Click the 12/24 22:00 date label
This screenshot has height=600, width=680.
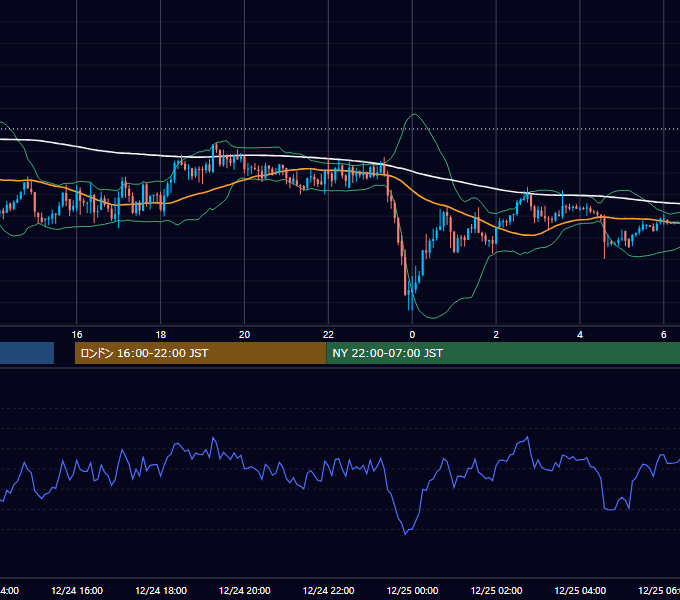328,591
